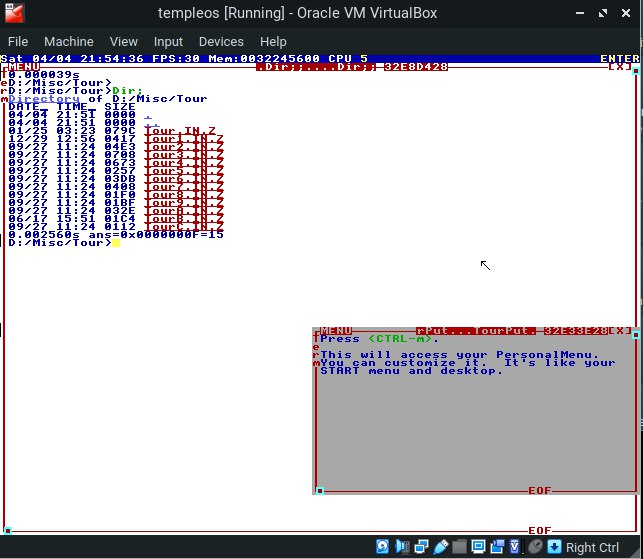Click the horizontal scroll marker of tour popup
Screen dimensions: 643x559
click(320, 491)
